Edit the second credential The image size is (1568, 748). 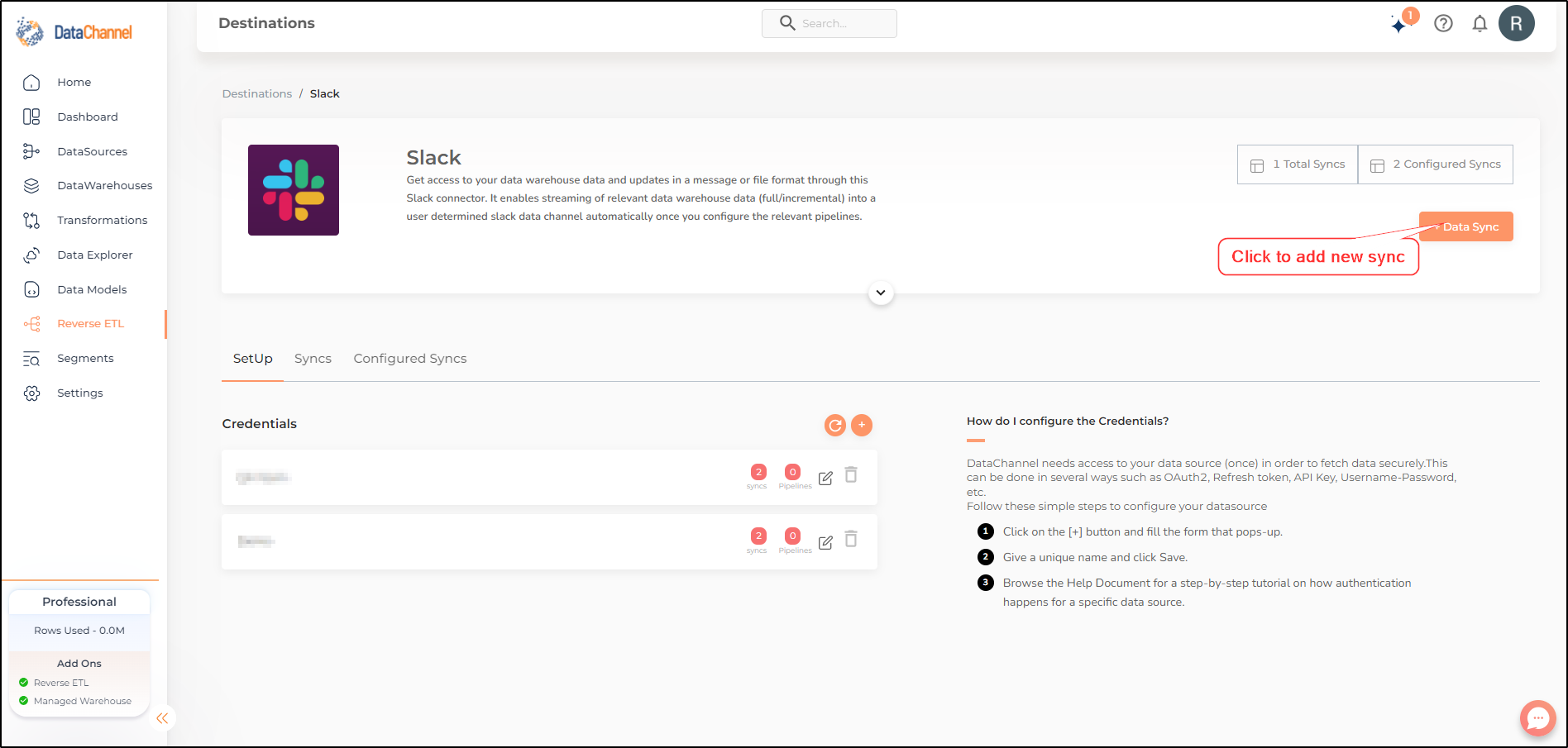click(x=825, y=542)
